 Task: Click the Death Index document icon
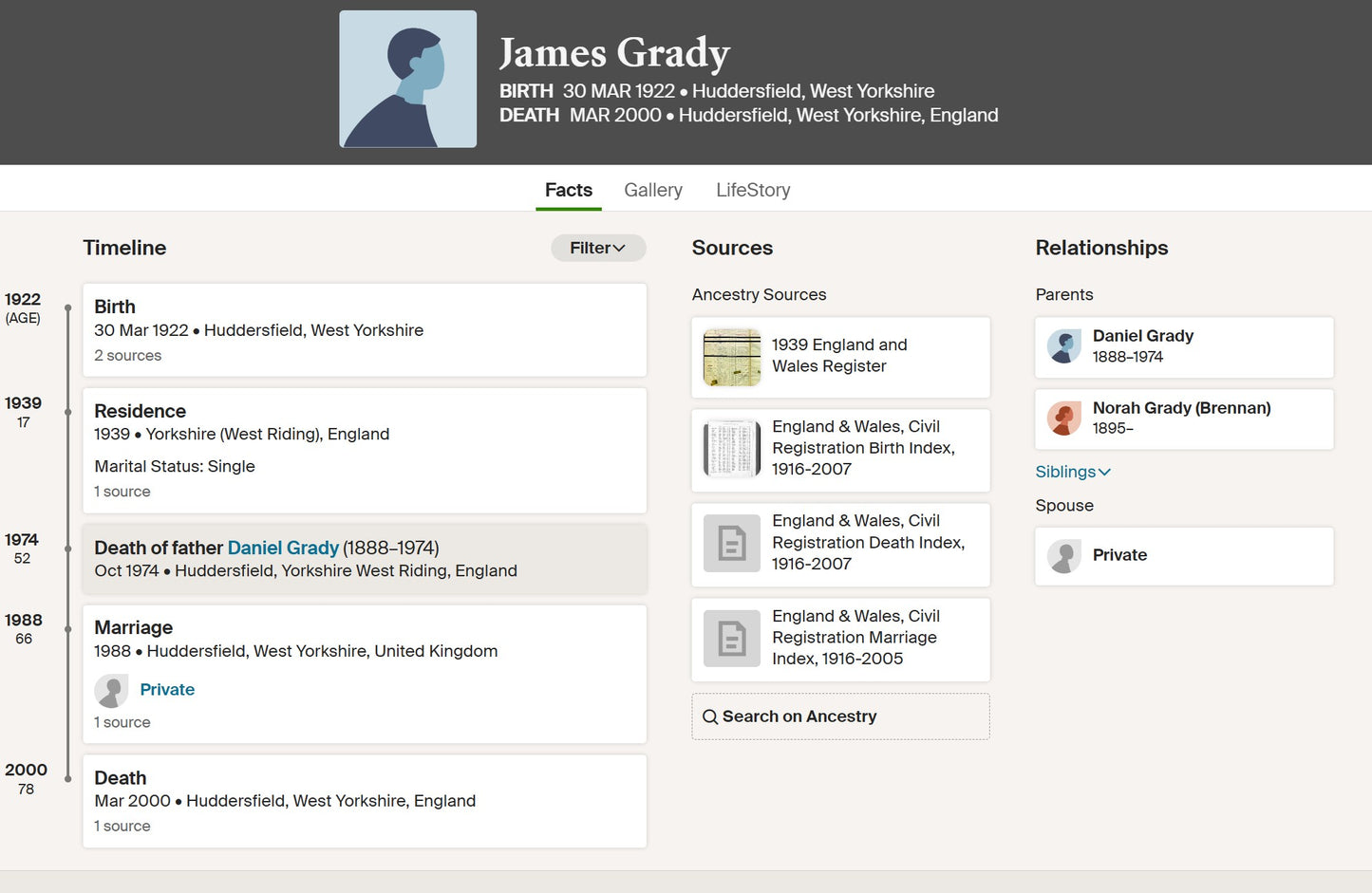(x=732, y=543)
